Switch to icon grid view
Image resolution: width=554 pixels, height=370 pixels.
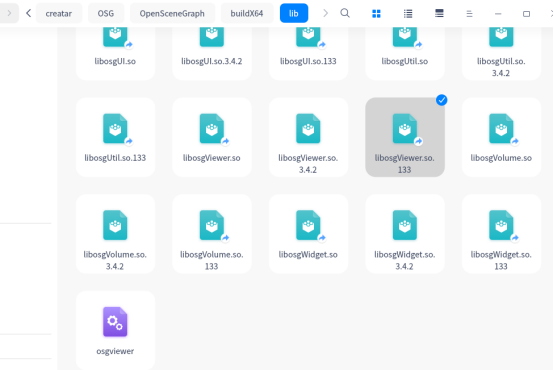(376, 14)
